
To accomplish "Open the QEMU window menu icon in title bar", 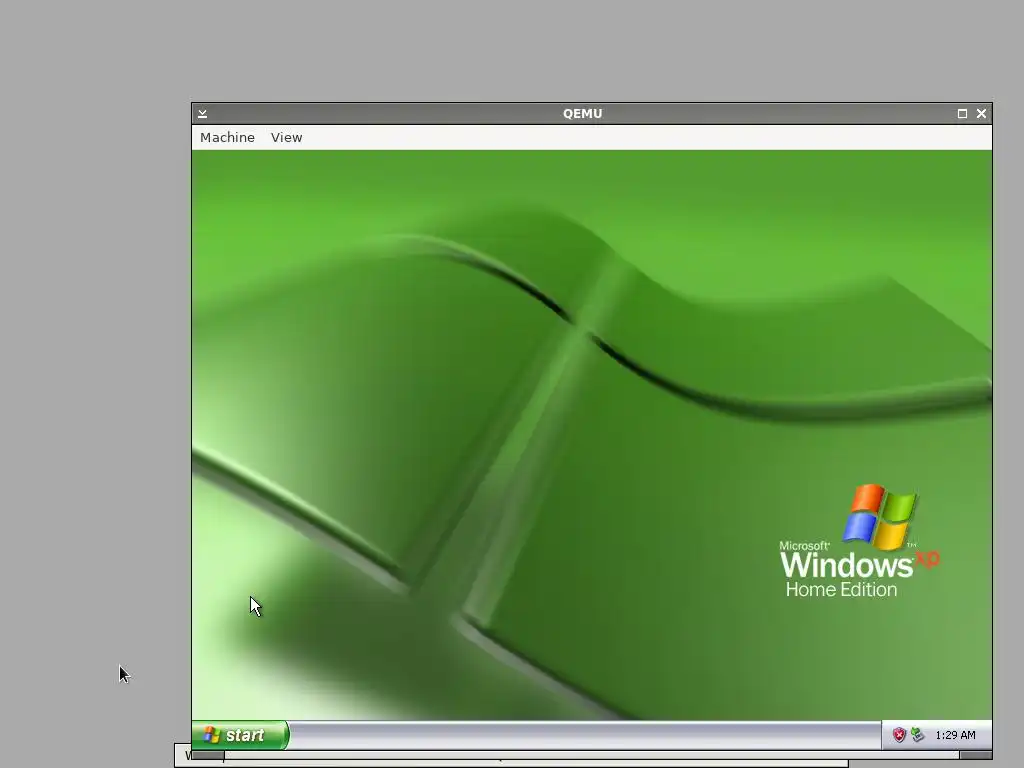I will point(202,114).
